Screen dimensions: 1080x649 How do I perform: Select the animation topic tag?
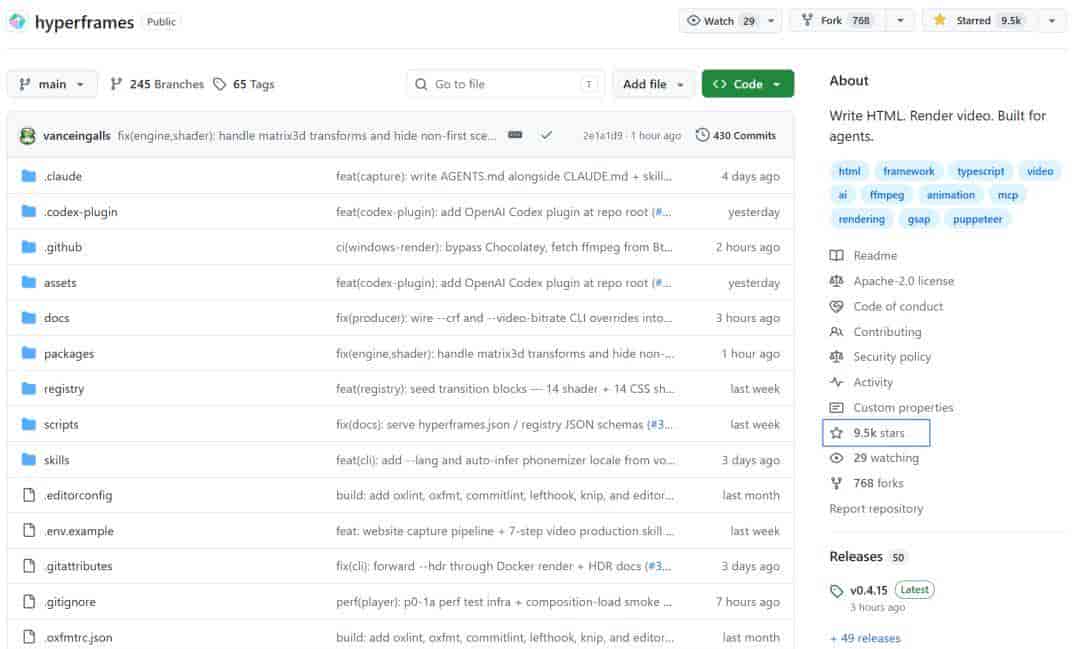[x=951, y=196]
